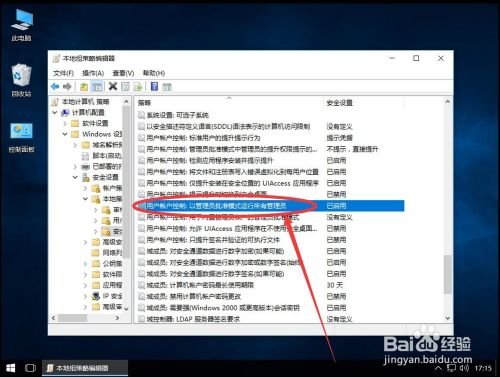Select policy 用户帐户控制: 标准用户的提升提示行为
The width and height of the screenshot is (500, 377).
203,138
